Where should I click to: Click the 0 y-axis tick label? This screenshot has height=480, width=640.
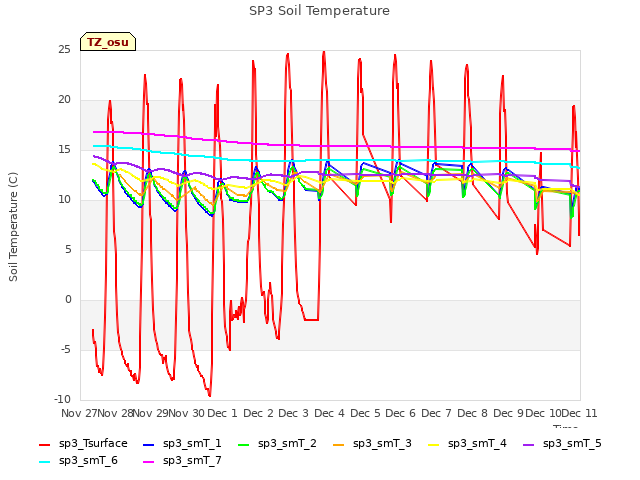[x=68, y=300]
